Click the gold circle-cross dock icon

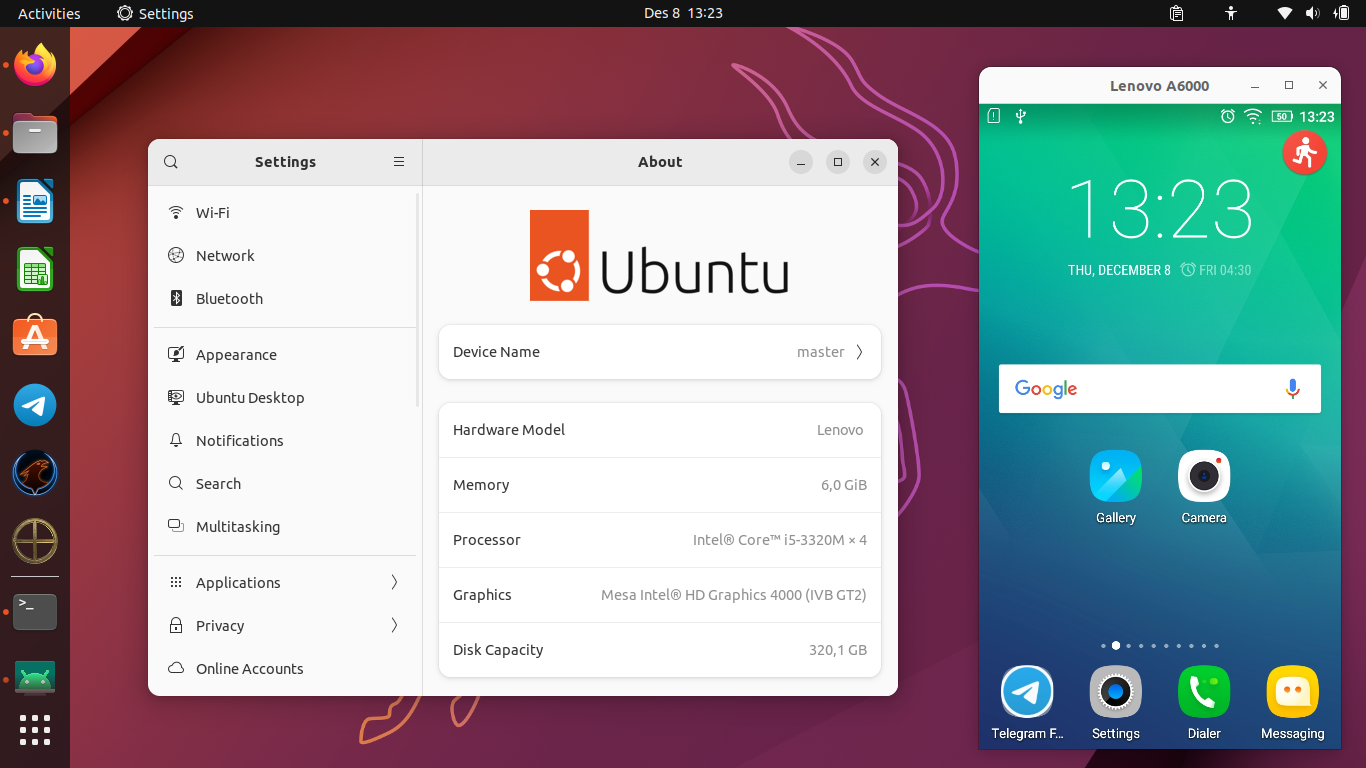(35, 541)
